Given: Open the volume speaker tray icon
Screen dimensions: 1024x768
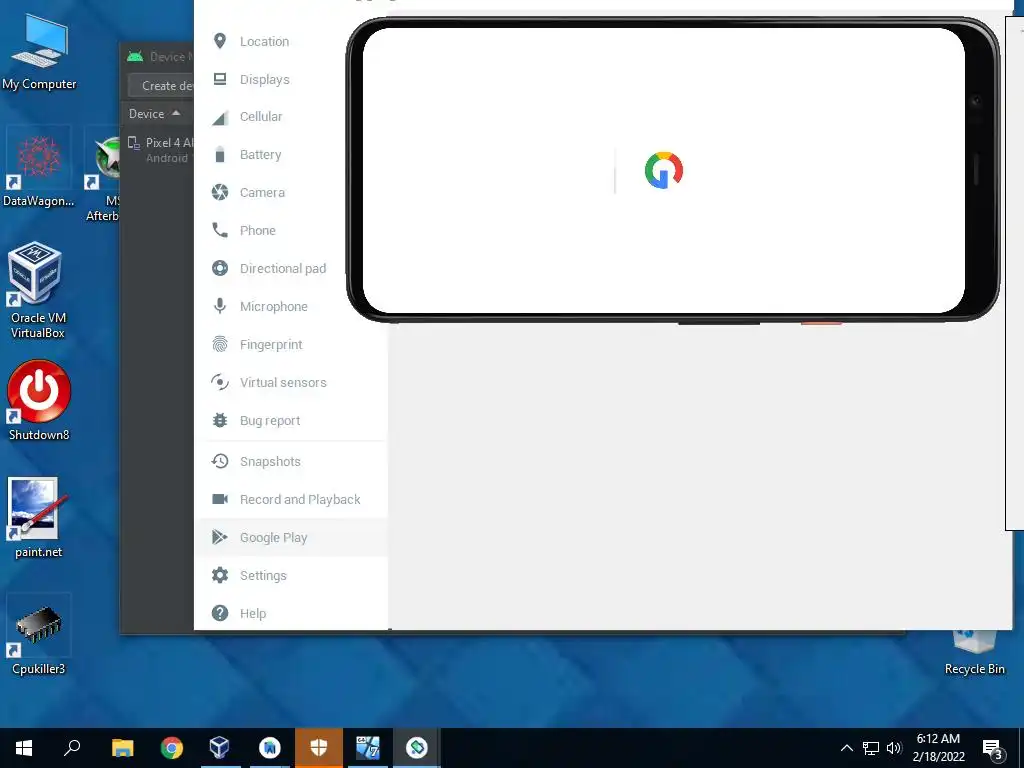Looking at the screenshot, I should click(894, 748).
